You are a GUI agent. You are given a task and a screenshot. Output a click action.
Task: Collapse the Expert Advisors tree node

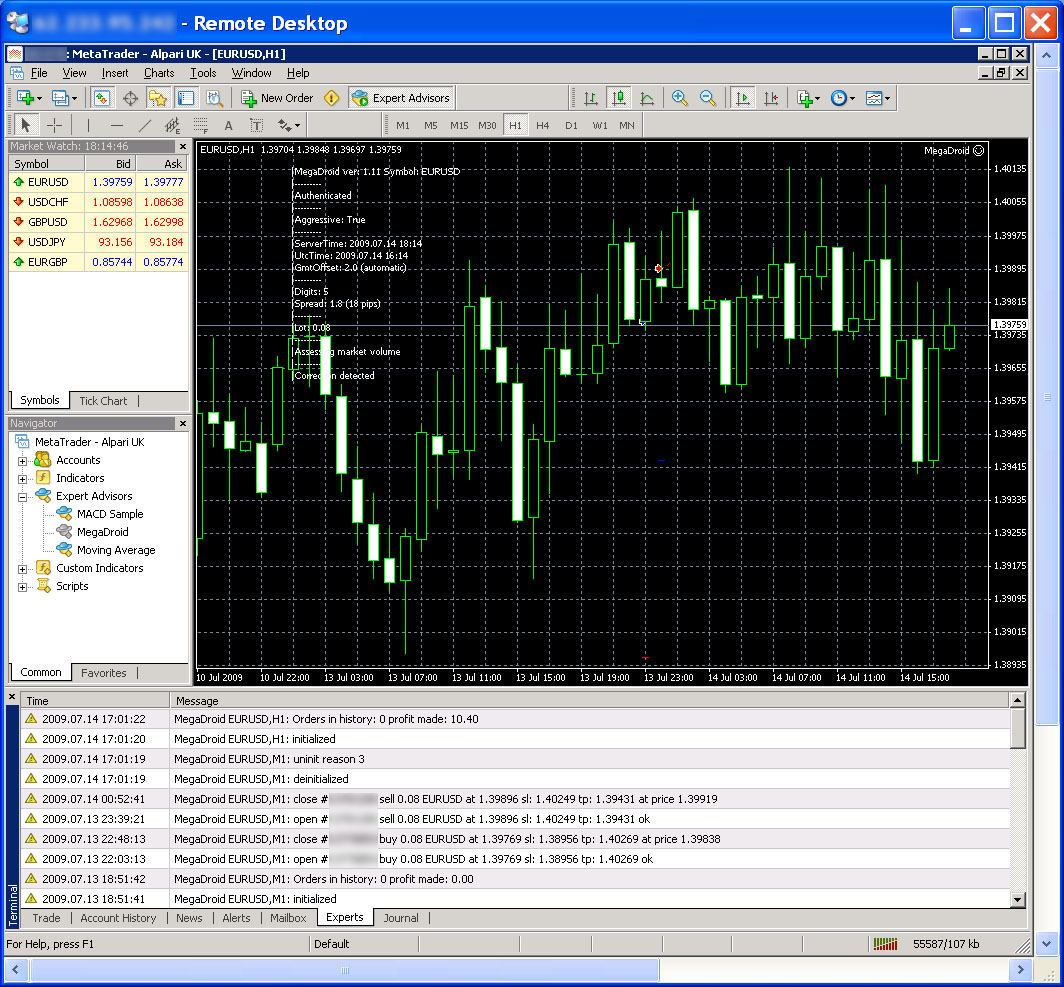point(22,497)
